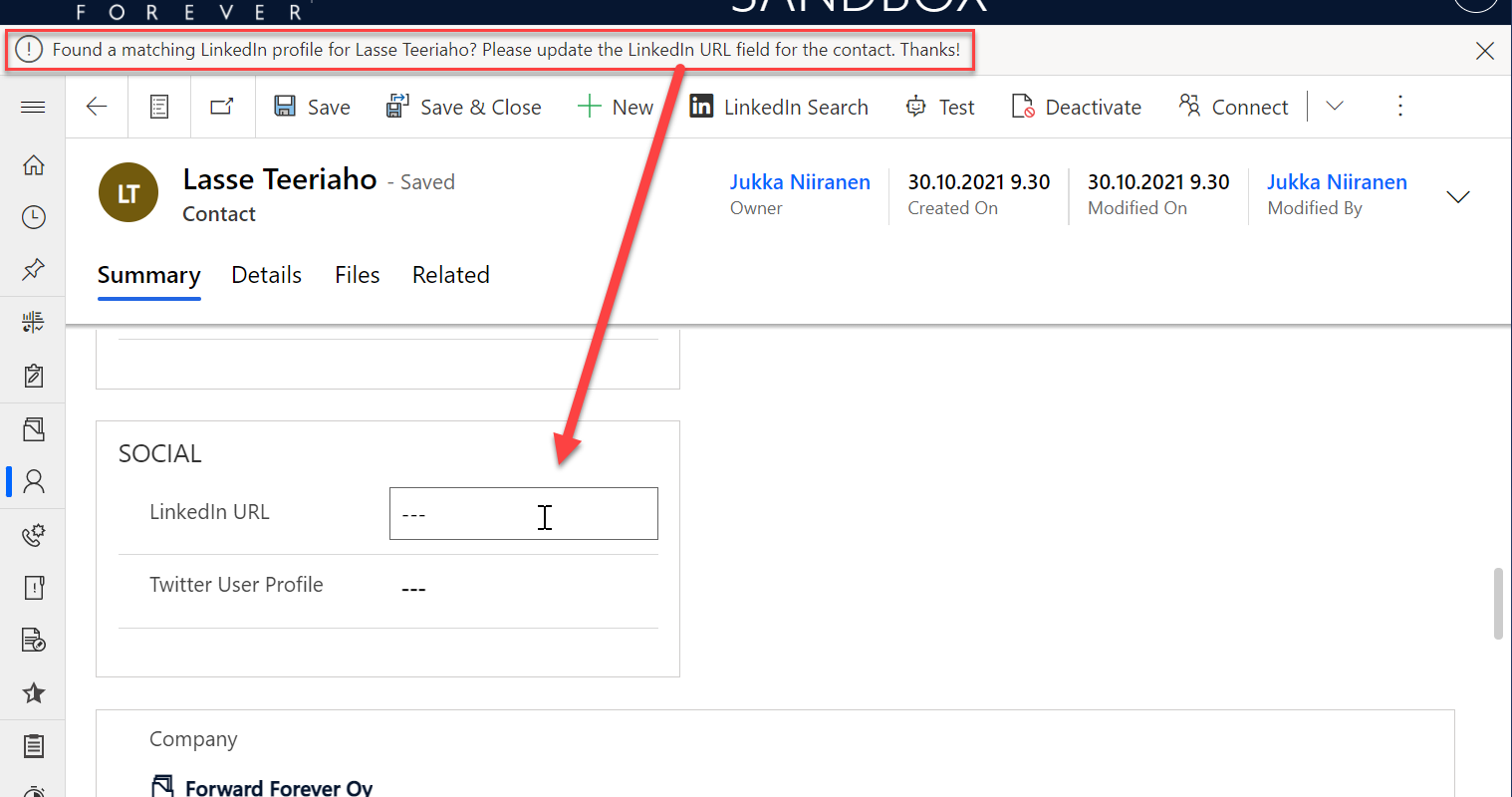Open Leads phone sidebar icon
Viewport: 1512px width, 797px height.
point(34,535)
